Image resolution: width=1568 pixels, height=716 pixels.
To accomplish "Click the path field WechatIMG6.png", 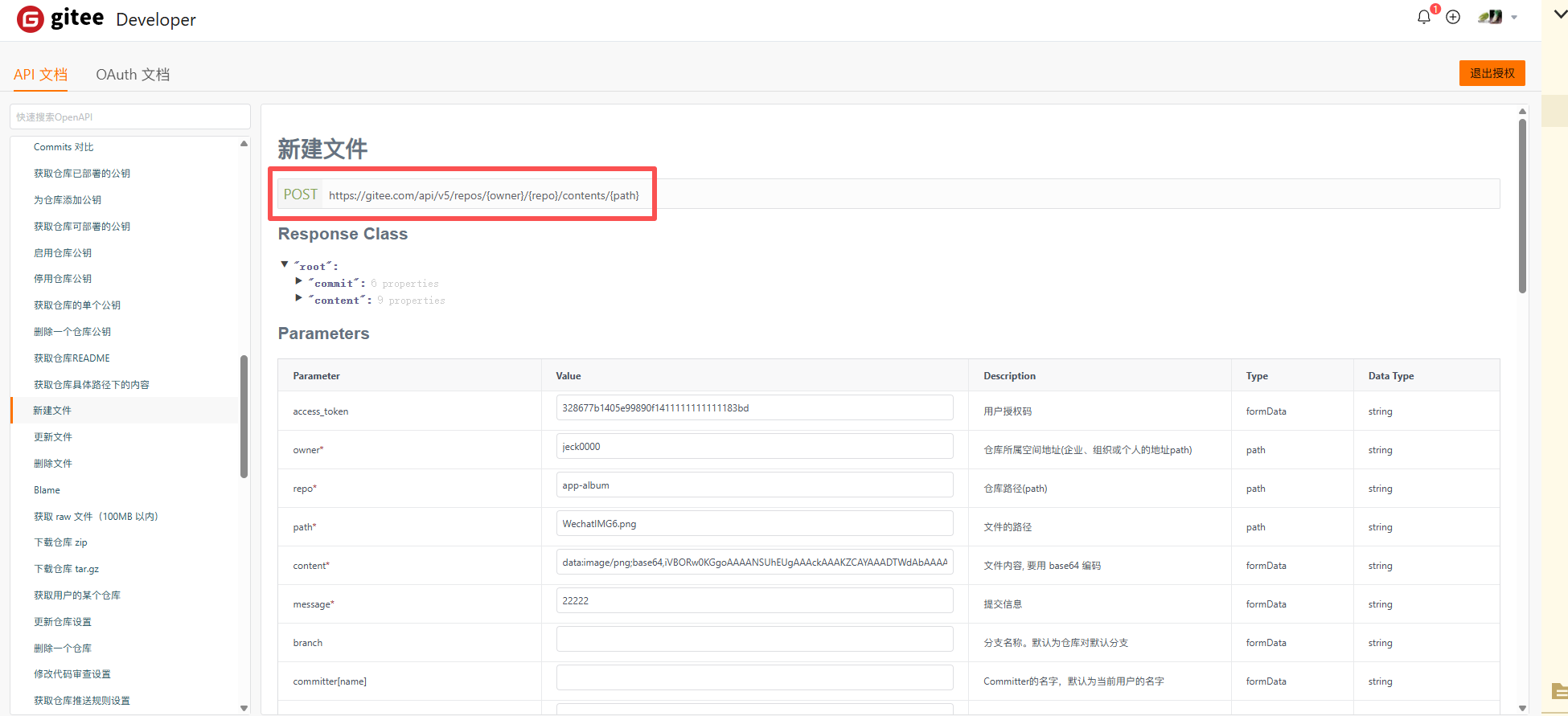I will 754,523.
